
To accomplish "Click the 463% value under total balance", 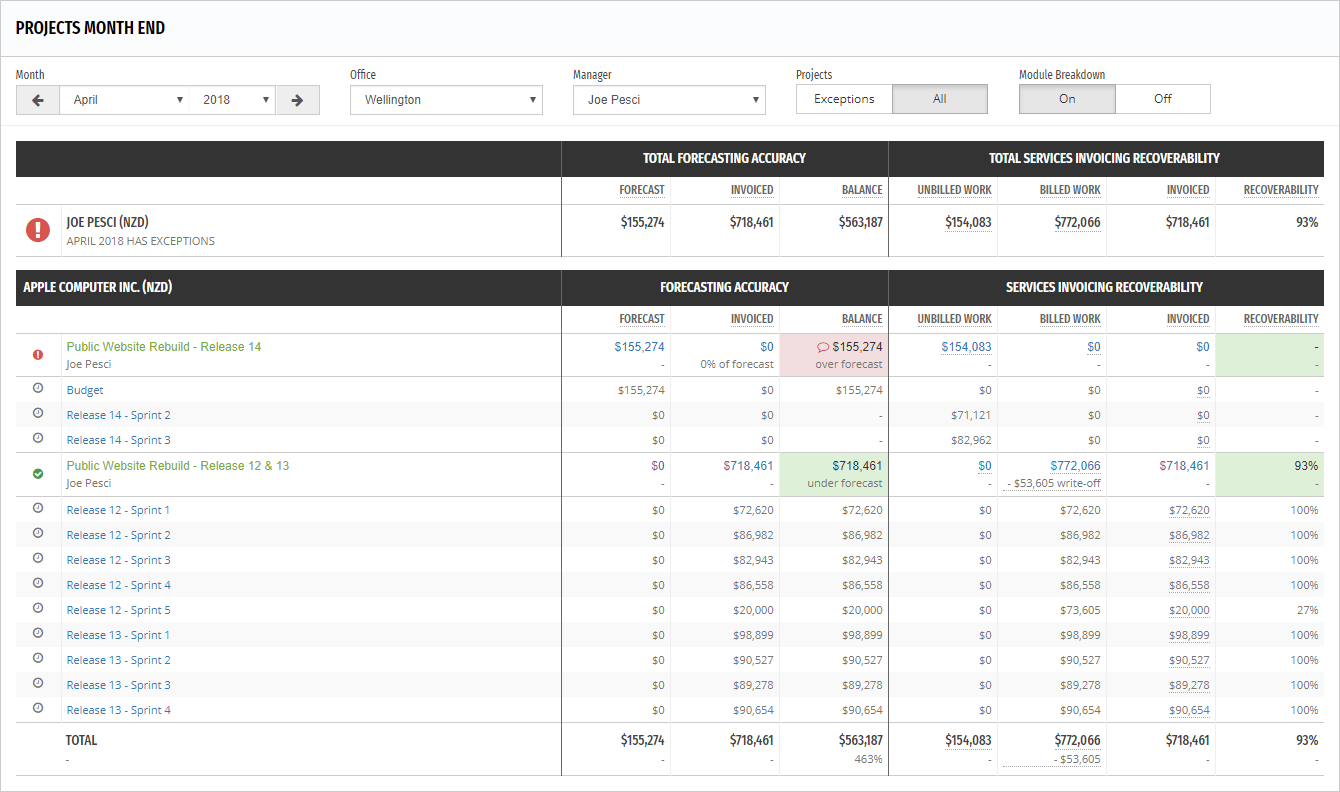I will pyautogui.click(x=869, y=759).
